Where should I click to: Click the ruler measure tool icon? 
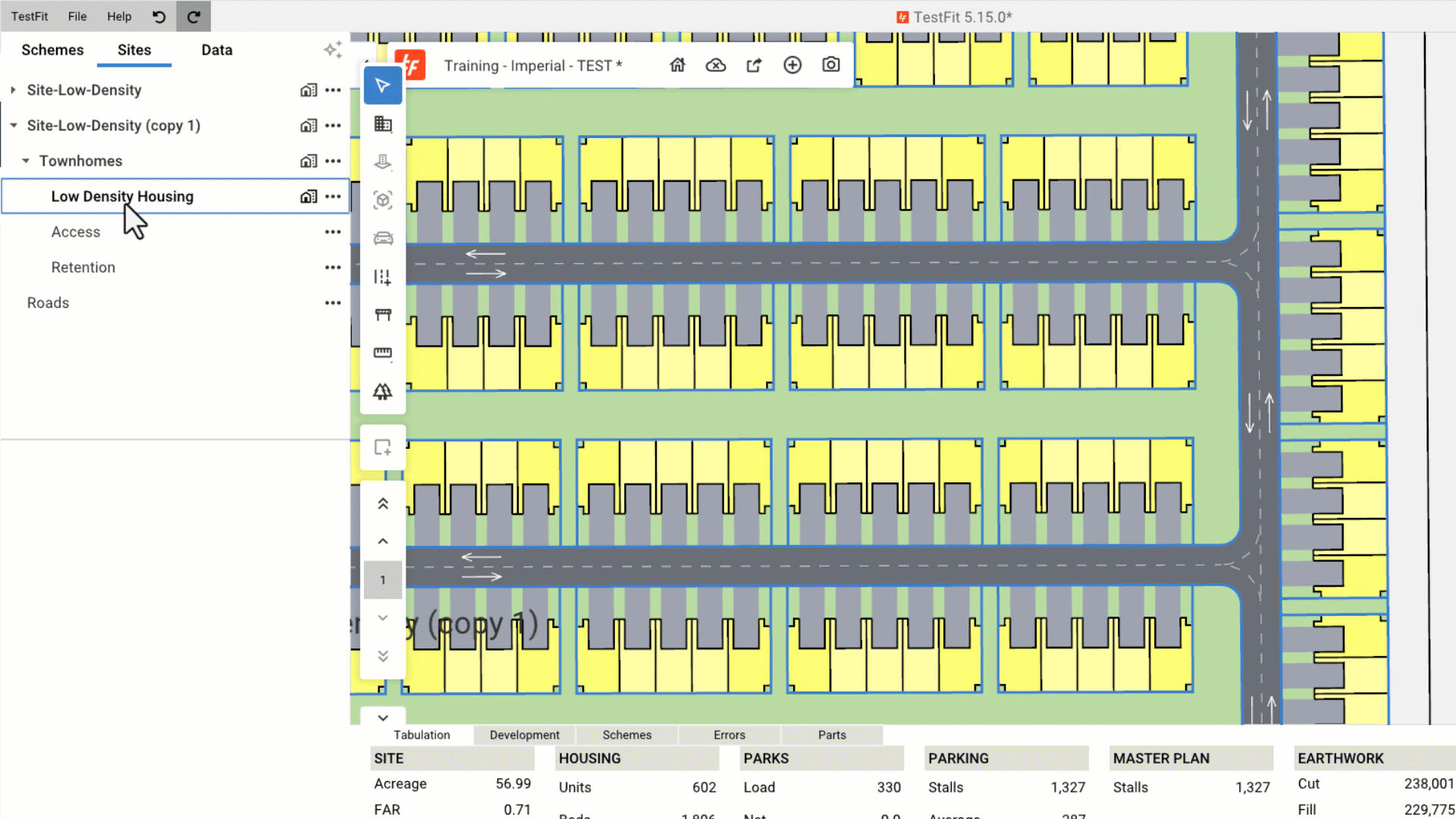pos(383,353)
